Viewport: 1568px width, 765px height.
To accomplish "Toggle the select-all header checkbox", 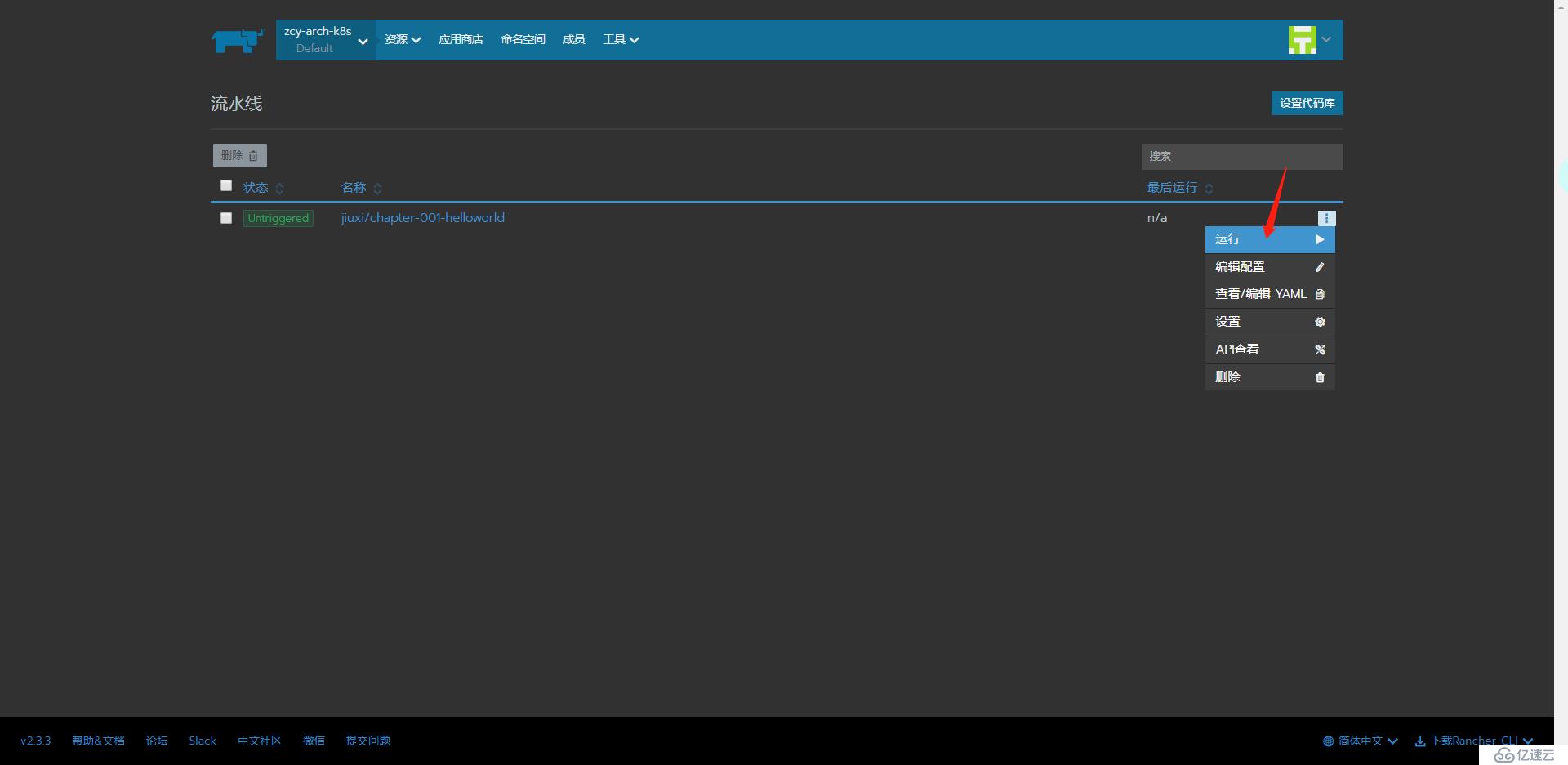I will pyautogui.click(x=226, y=185).
